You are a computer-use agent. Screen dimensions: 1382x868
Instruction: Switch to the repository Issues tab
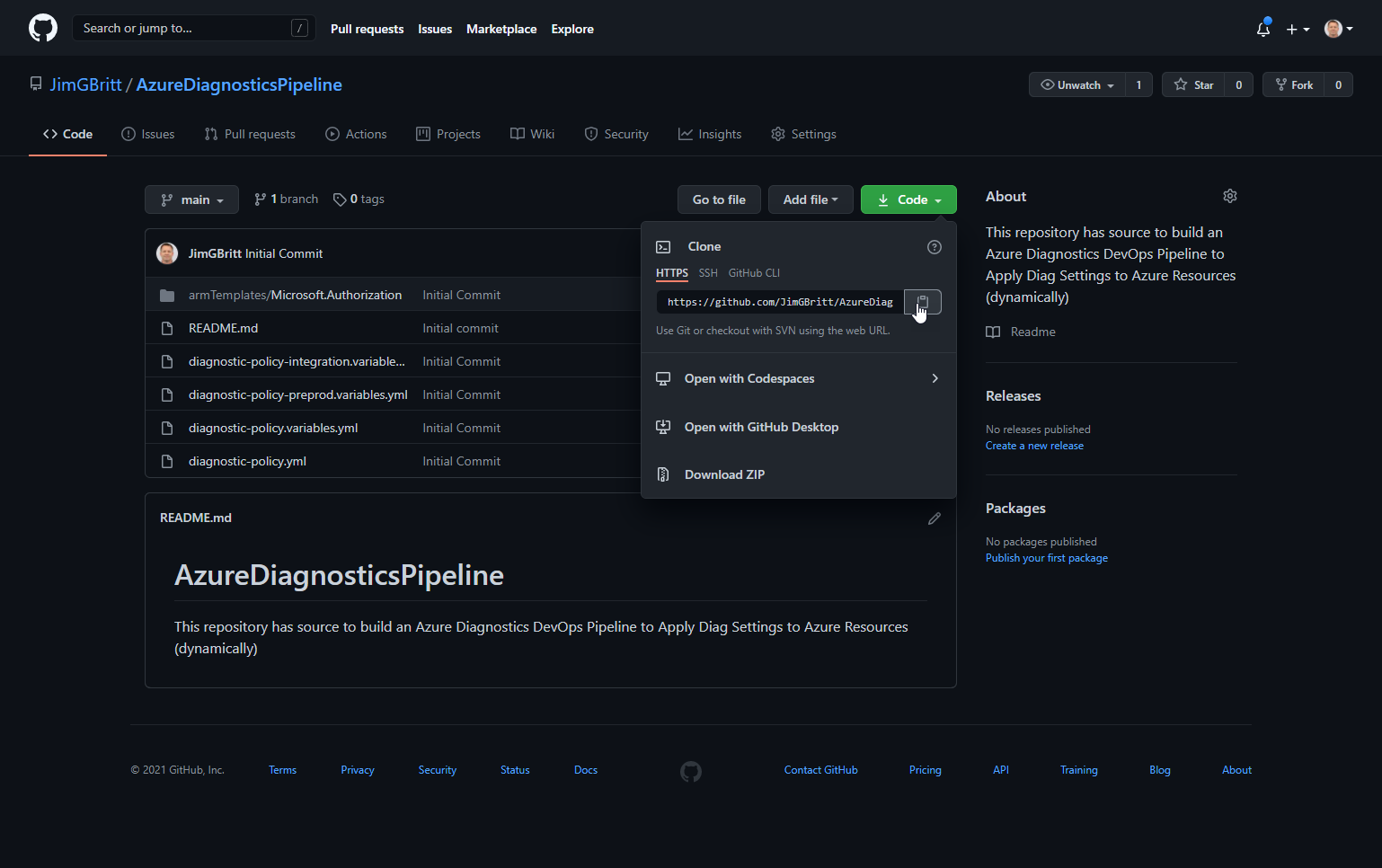click(148, 134)
